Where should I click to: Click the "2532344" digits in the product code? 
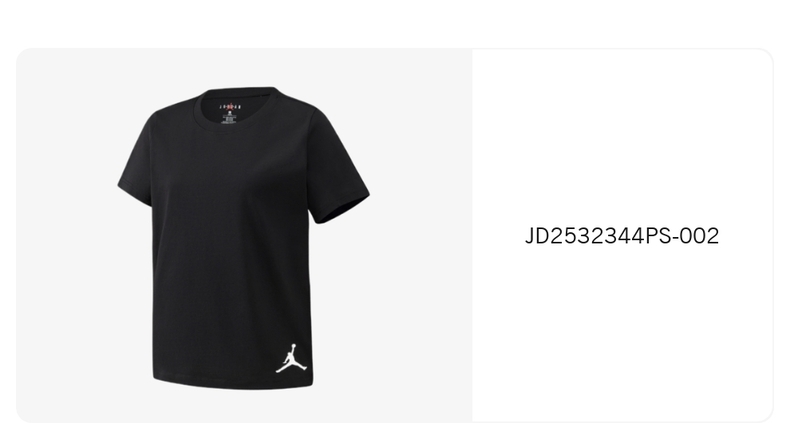point(597,236)
